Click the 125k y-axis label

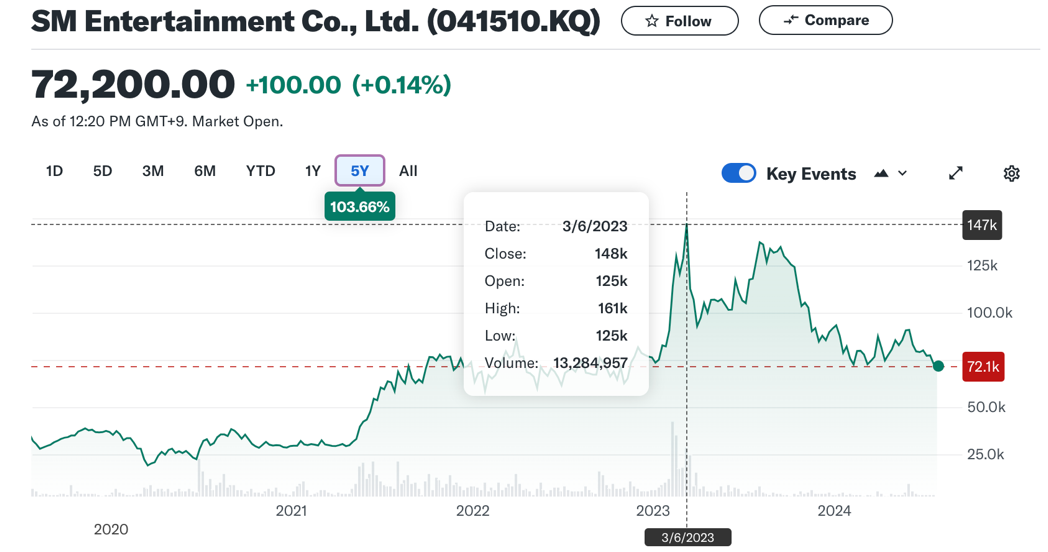[982, 266]
